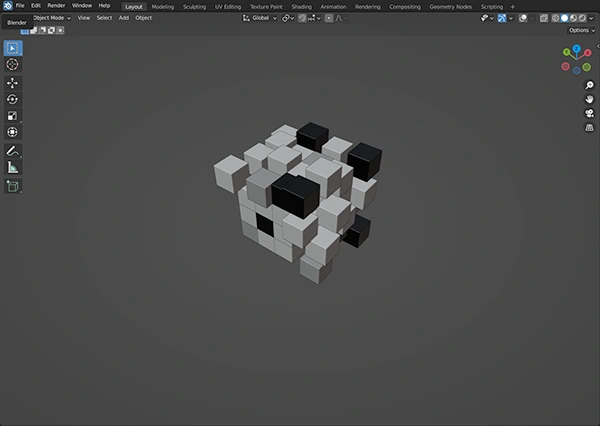Image resolution: width=600 pixels, height=426 pixels.
Task: Open the viewport Object menu
Action: click(143, 18)
